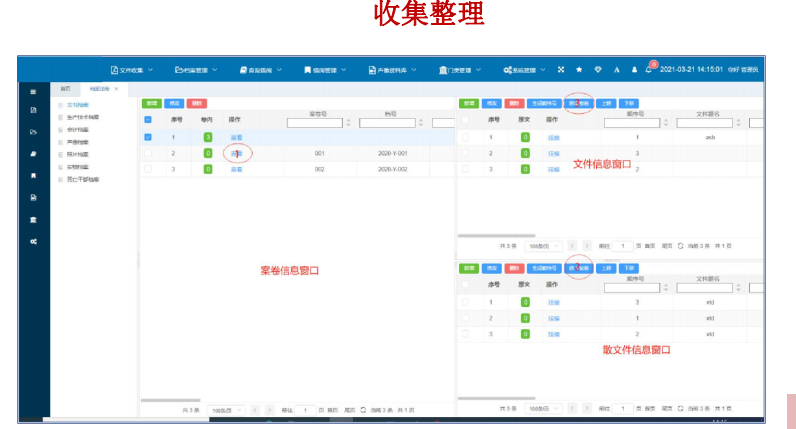Click the bookmark icon in left sidebar
Viewport: 796px width, 429px height.
[x=32, y=175]
